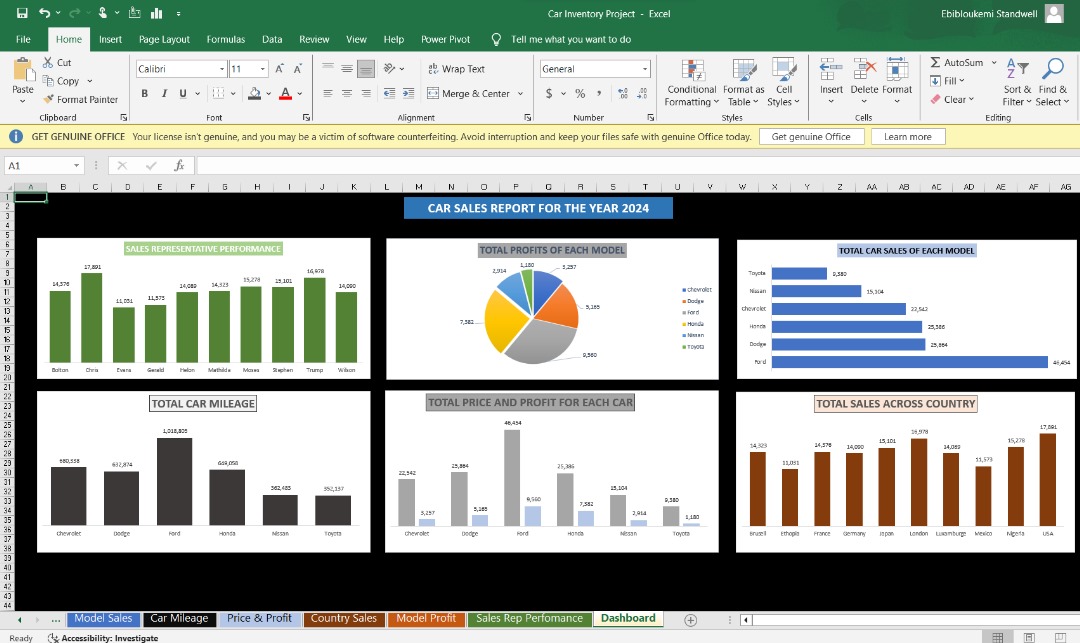The height and width of the screenshot is (643, 1080).
Task: Click the font color red swatch
Action: pyautogui.click(x=284, y=93)
